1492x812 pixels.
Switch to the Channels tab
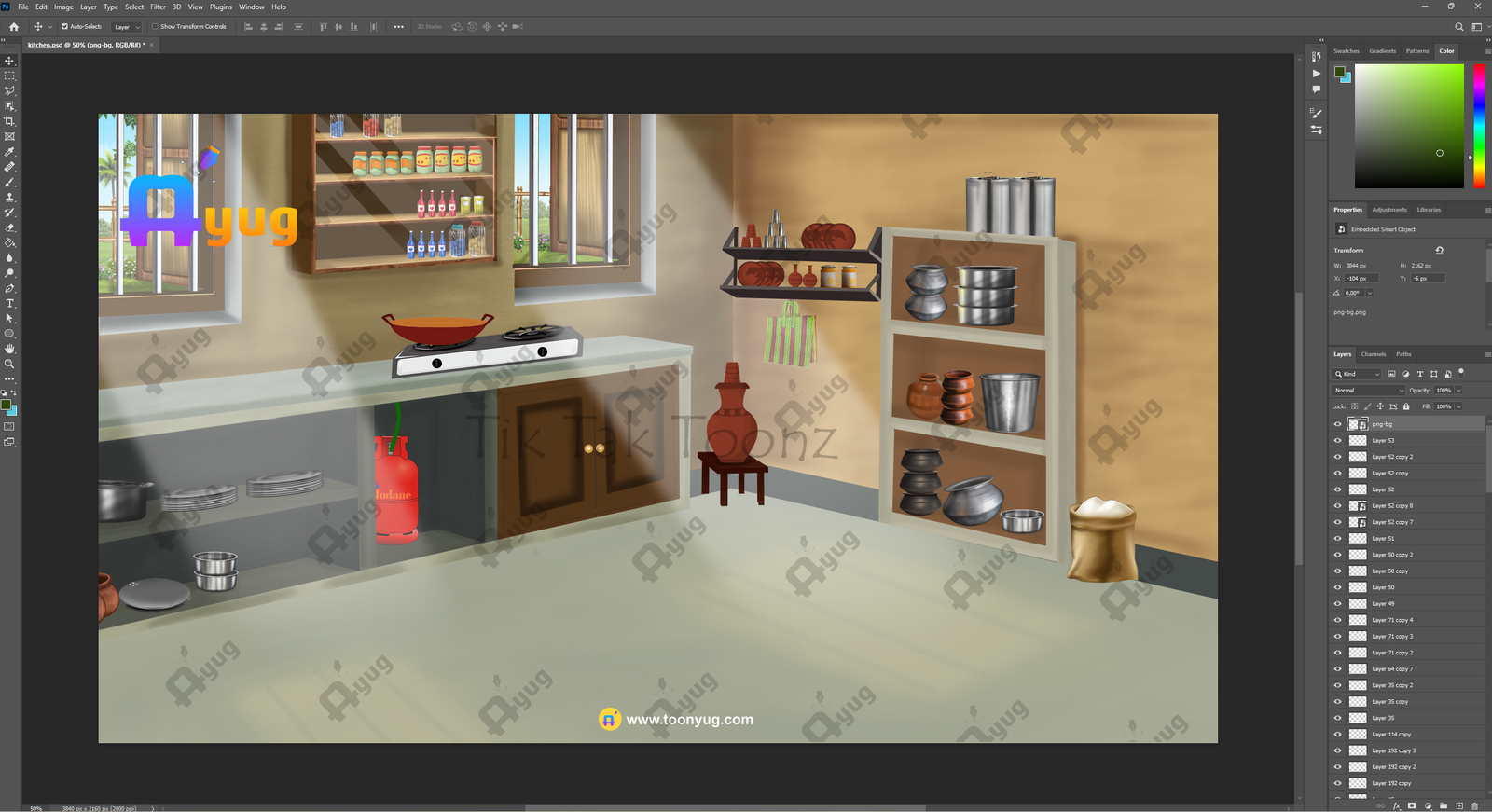tap(1373, 354)
